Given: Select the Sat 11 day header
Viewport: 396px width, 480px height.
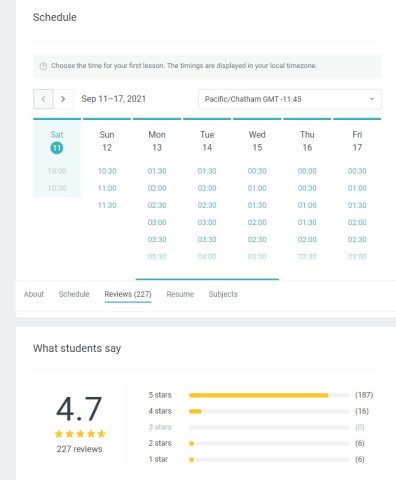Looking at the screenshot, I should click(x=57, y=141).
